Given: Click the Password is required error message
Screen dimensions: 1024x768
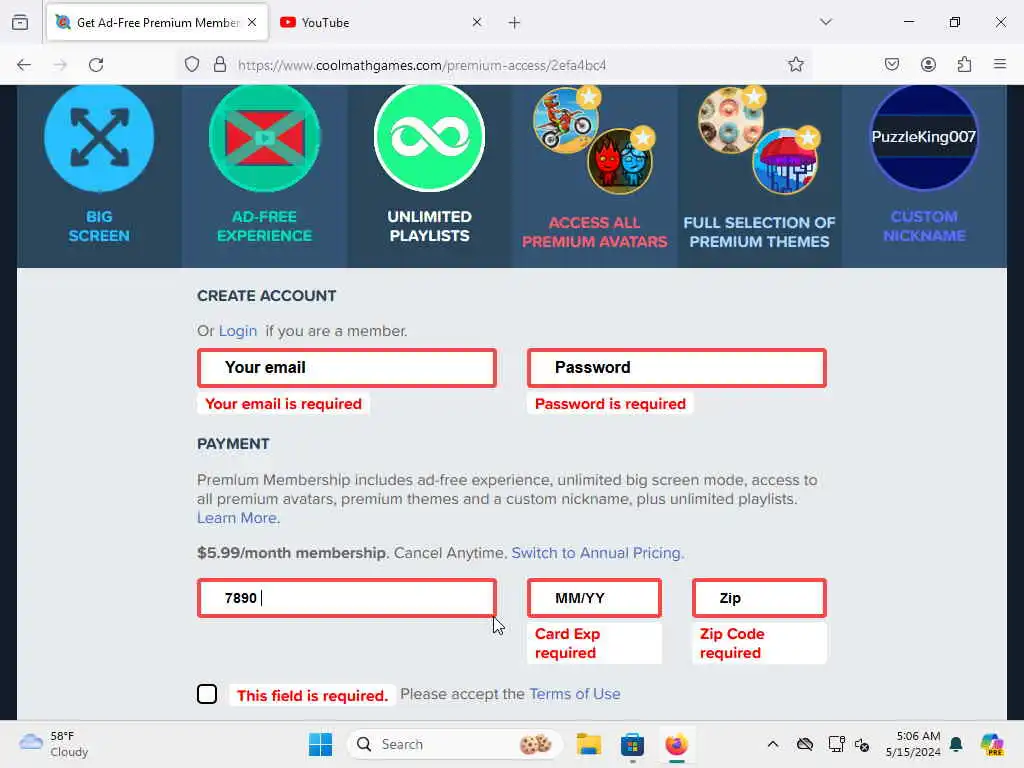Looking at the screenshot, I should pyautogui.click(x=610, y=404).
